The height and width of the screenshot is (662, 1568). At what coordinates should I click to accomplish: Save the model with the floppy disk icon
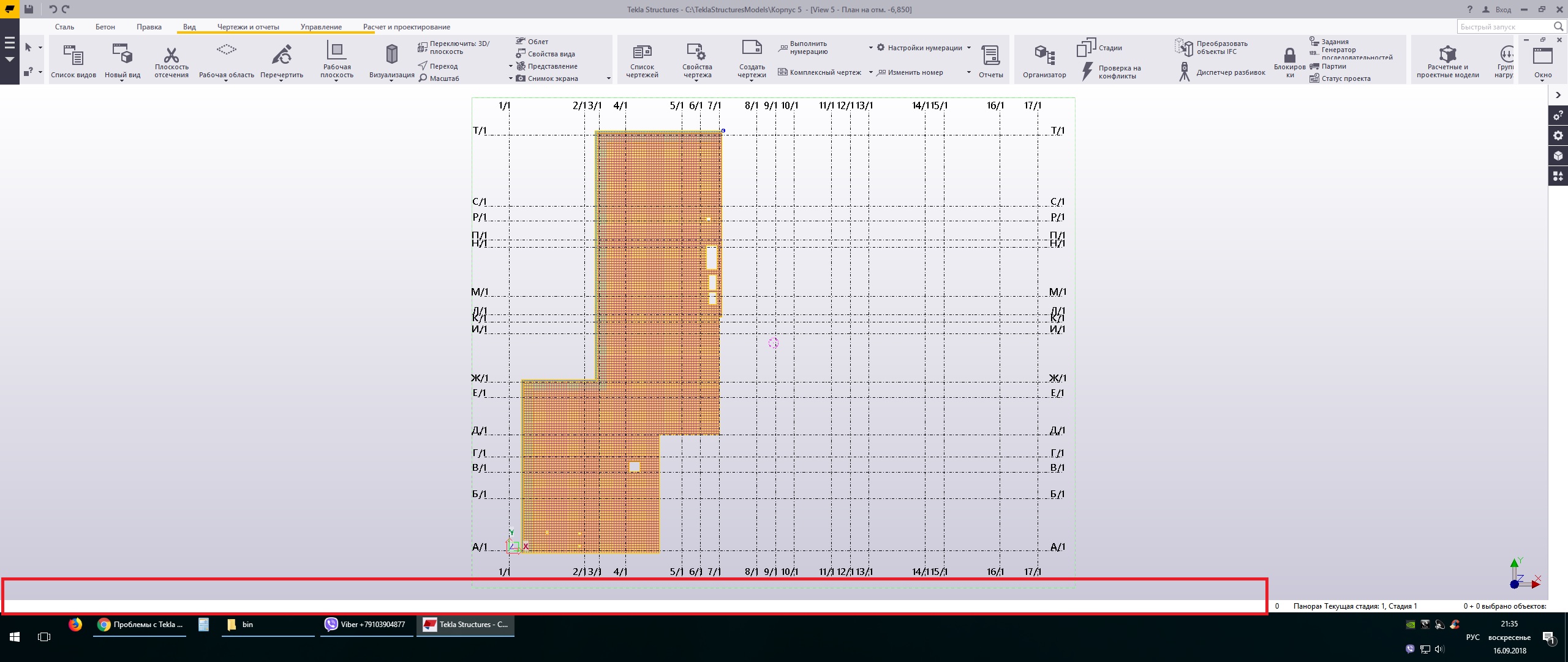tap(28, 9)
